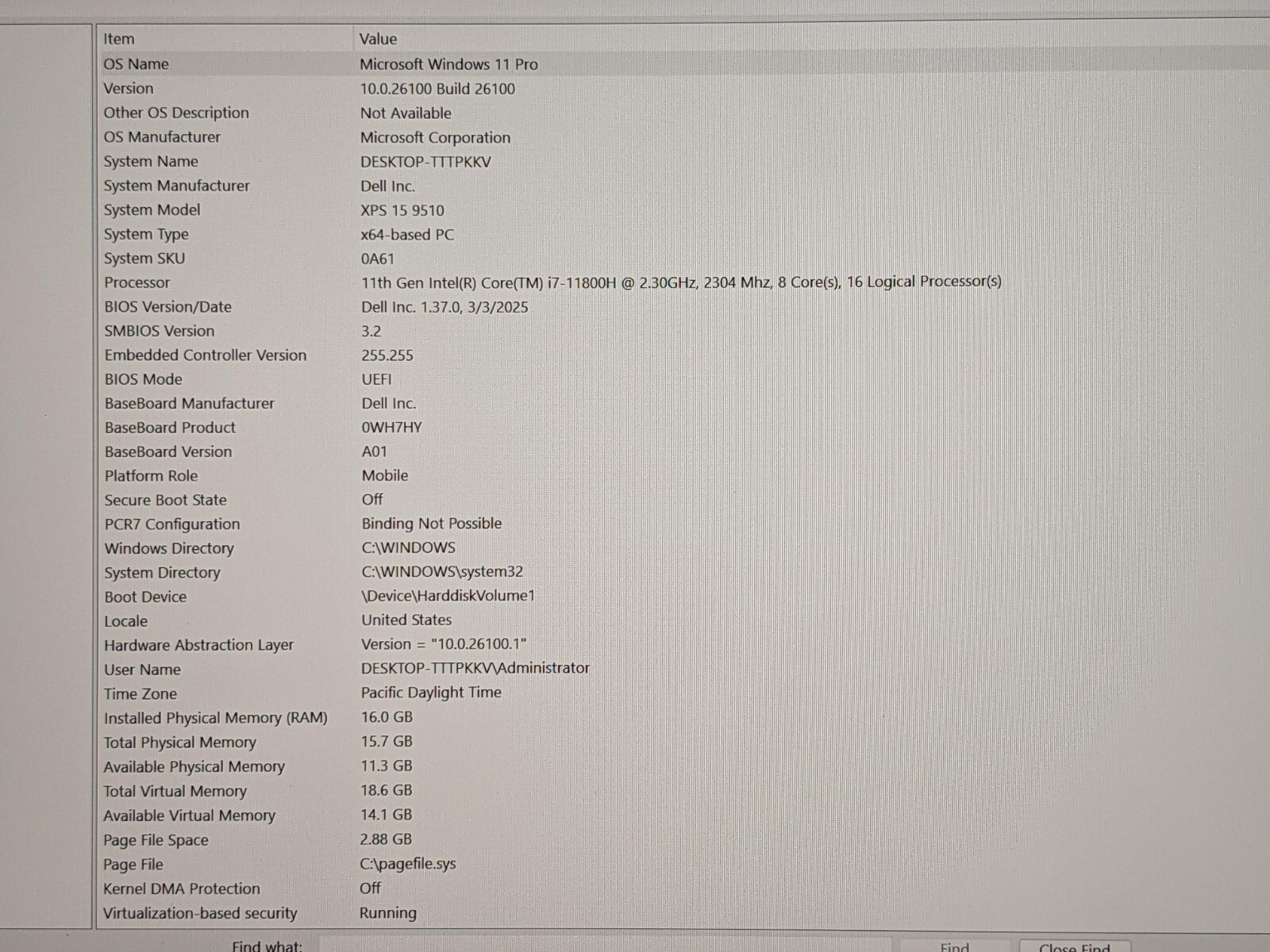Click '255.255' value

click(387, 355)
